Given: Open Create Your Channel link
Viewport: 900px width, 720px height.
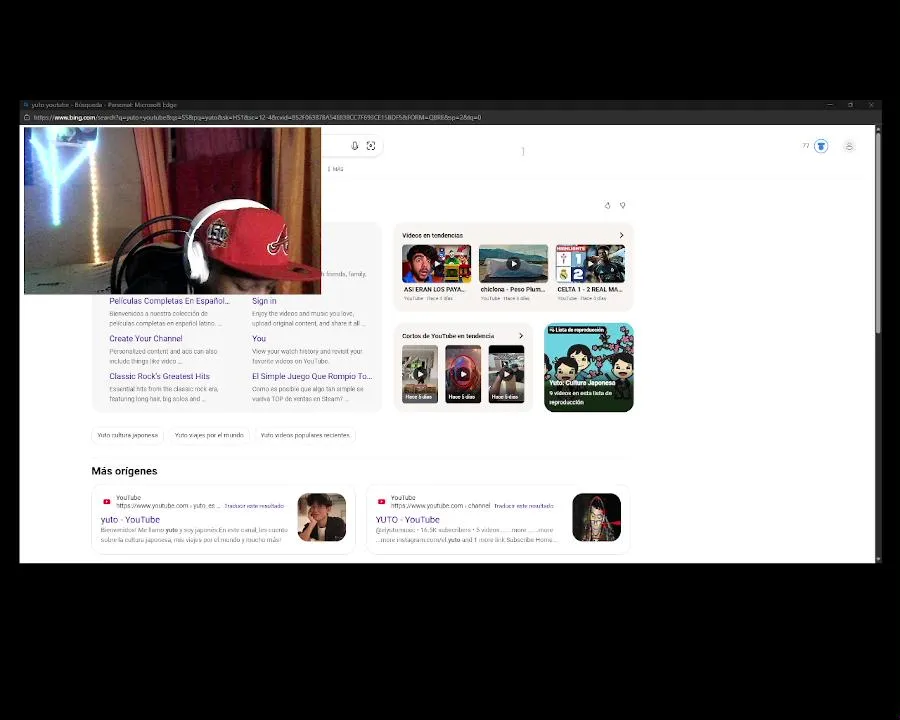Looking at the screenshot, I should pos(146,339).
